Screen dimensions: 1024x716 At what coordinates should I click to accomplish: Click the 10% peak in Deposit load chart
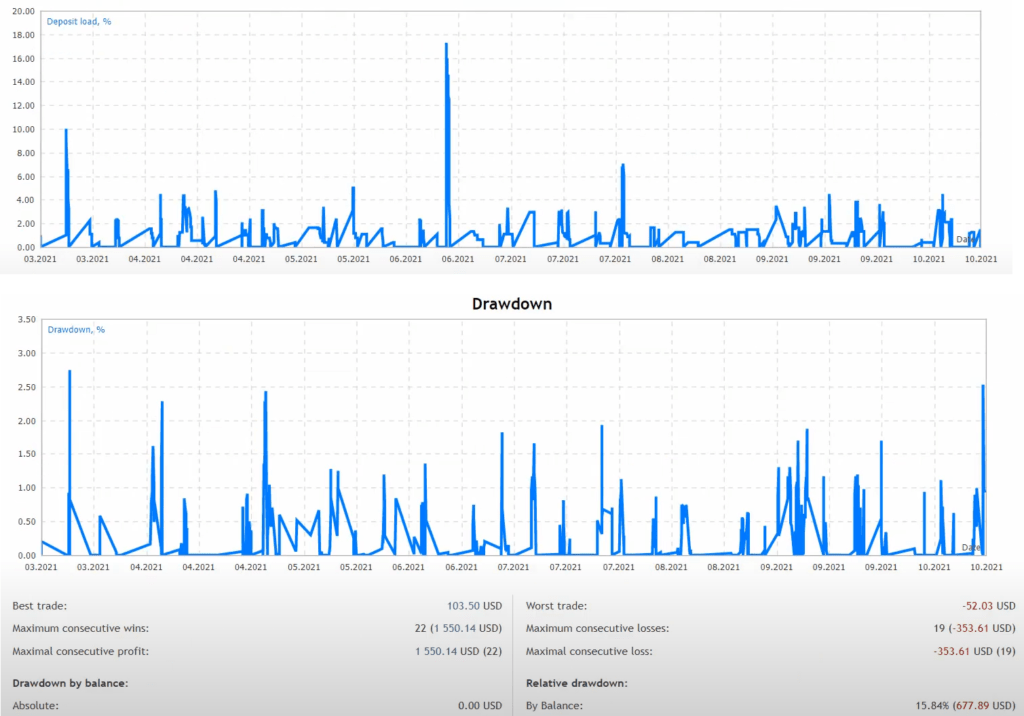pyautogui.click(x=66, y=131)
